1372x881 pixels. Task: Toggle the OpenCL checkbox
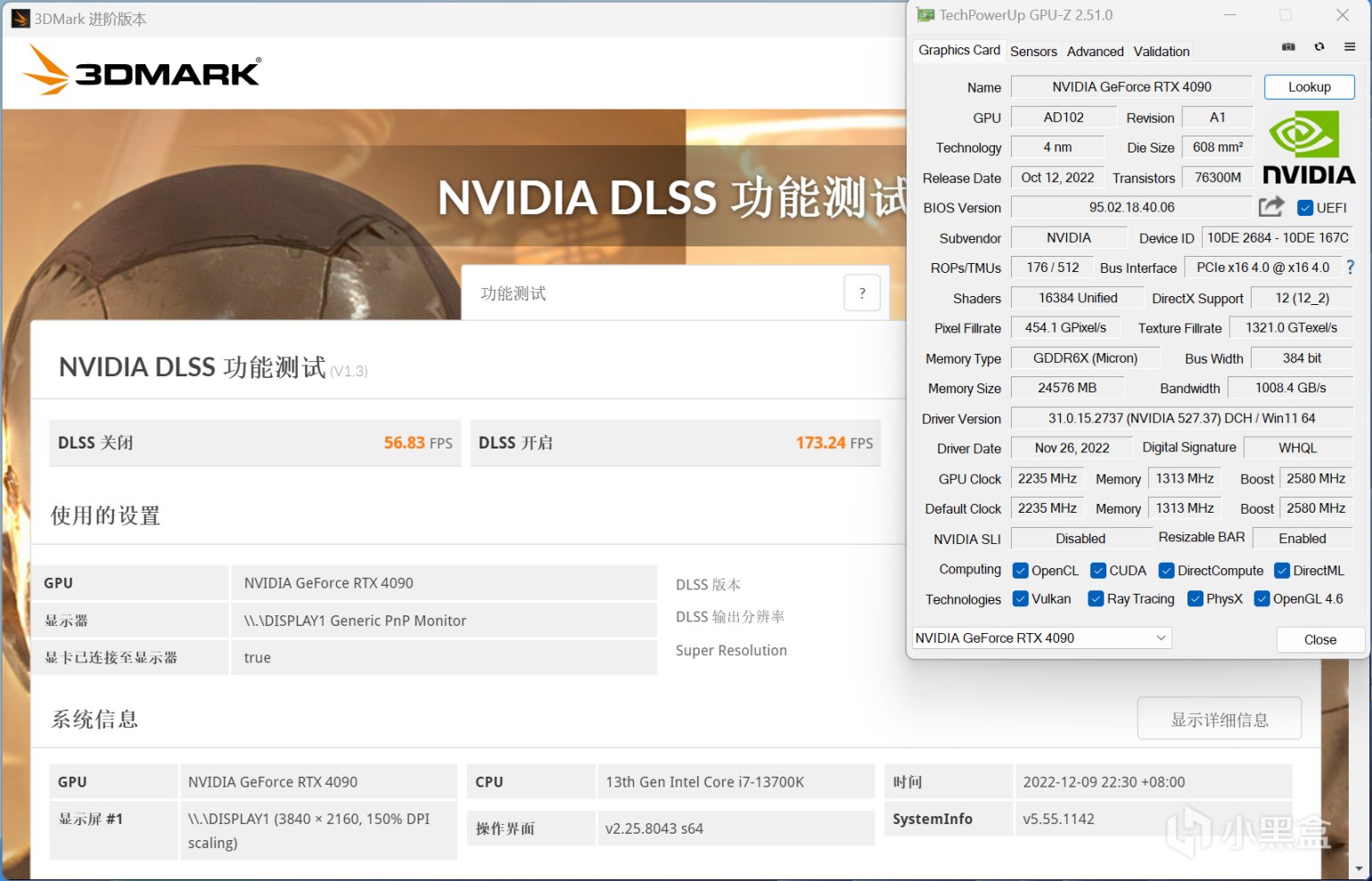tap(1021, 571)
